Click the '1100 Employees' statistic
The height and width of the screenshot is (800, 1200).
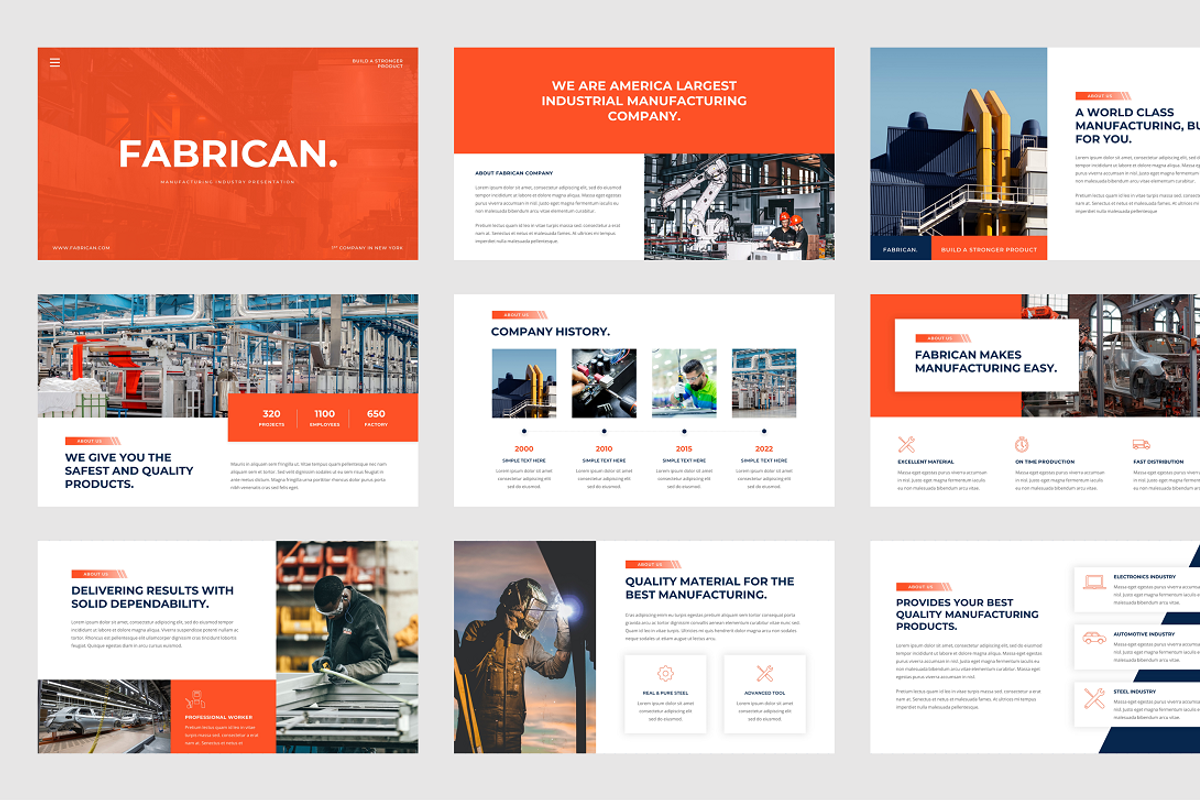[325, 418]
